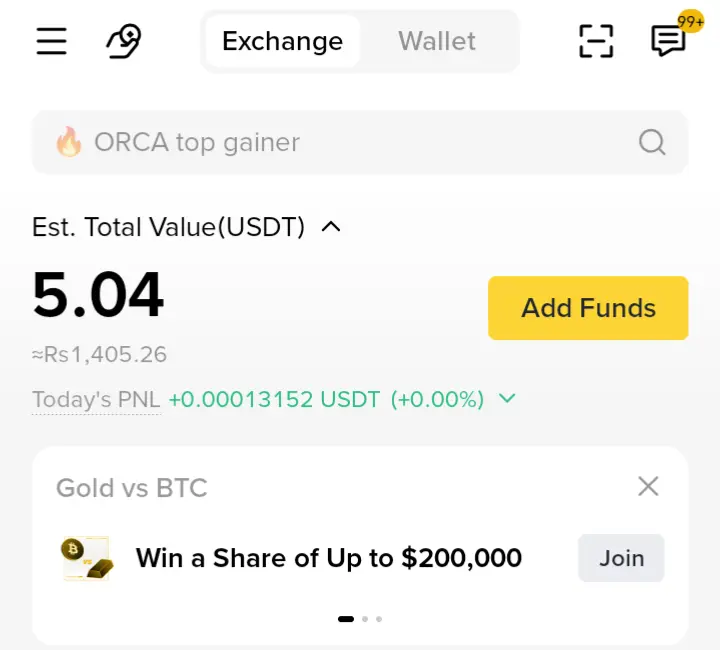Switch to the Exchange tab
Image resolution: width=720 pixels, height=650 pixels.
coord(282,41)
